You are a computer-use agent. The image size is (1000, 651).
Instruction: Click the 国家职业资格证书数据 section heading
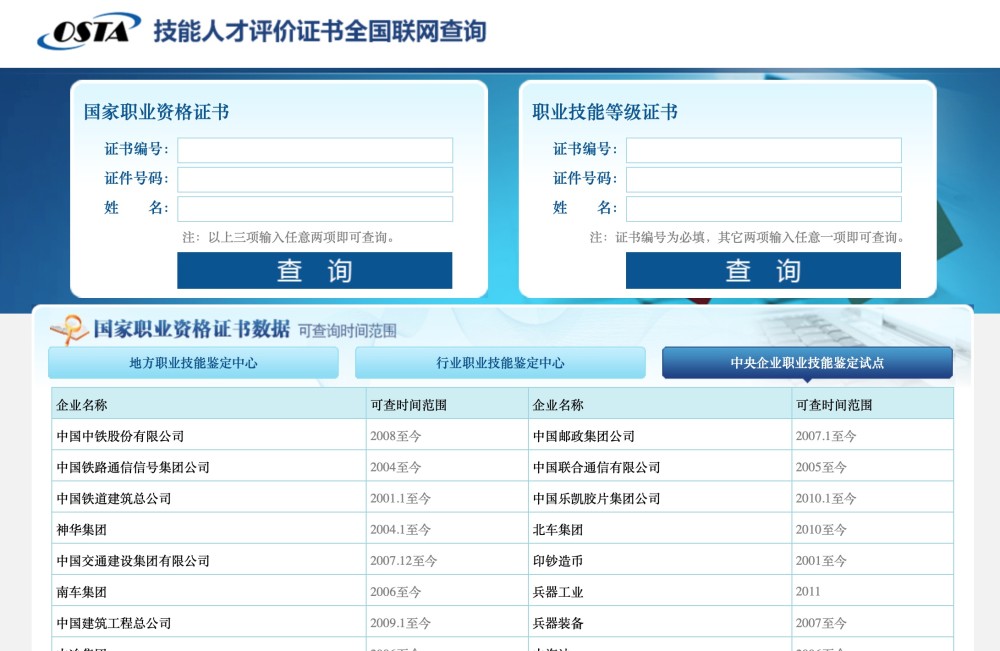pyautogui.click(x=192, y=329)
